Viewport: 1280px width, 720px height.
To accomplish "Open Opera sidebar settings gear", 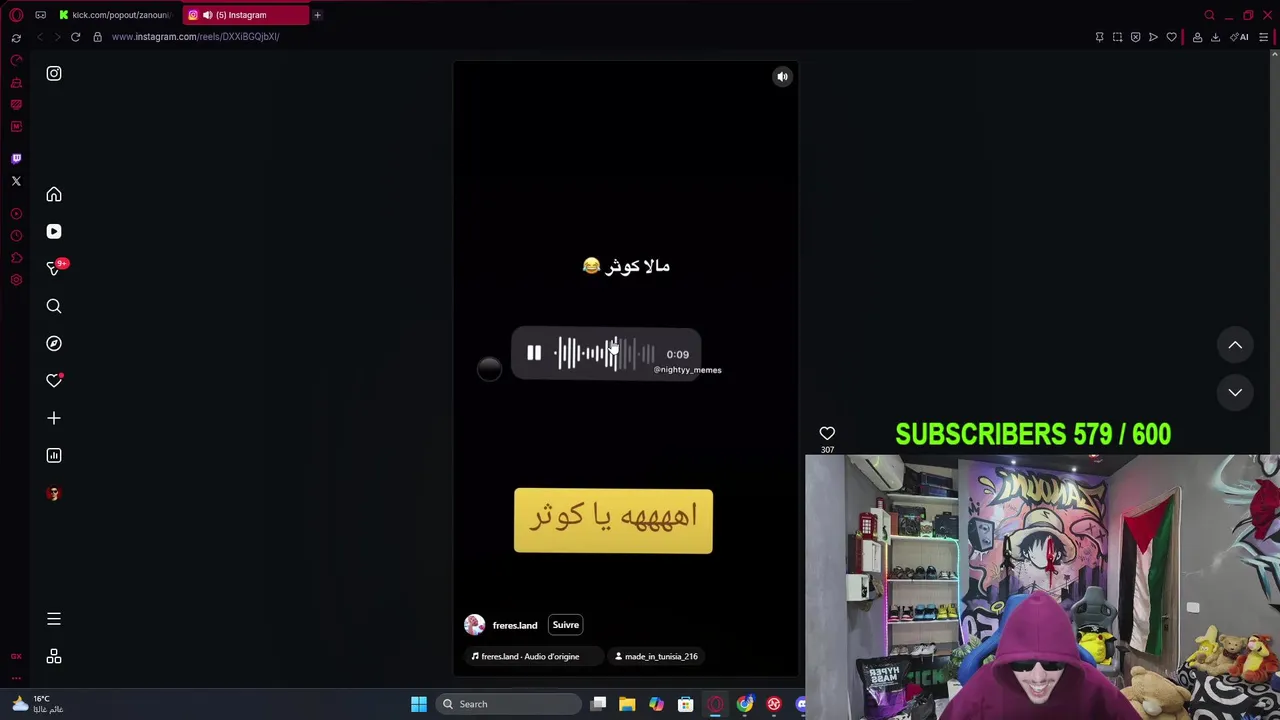I will (16, 280).
